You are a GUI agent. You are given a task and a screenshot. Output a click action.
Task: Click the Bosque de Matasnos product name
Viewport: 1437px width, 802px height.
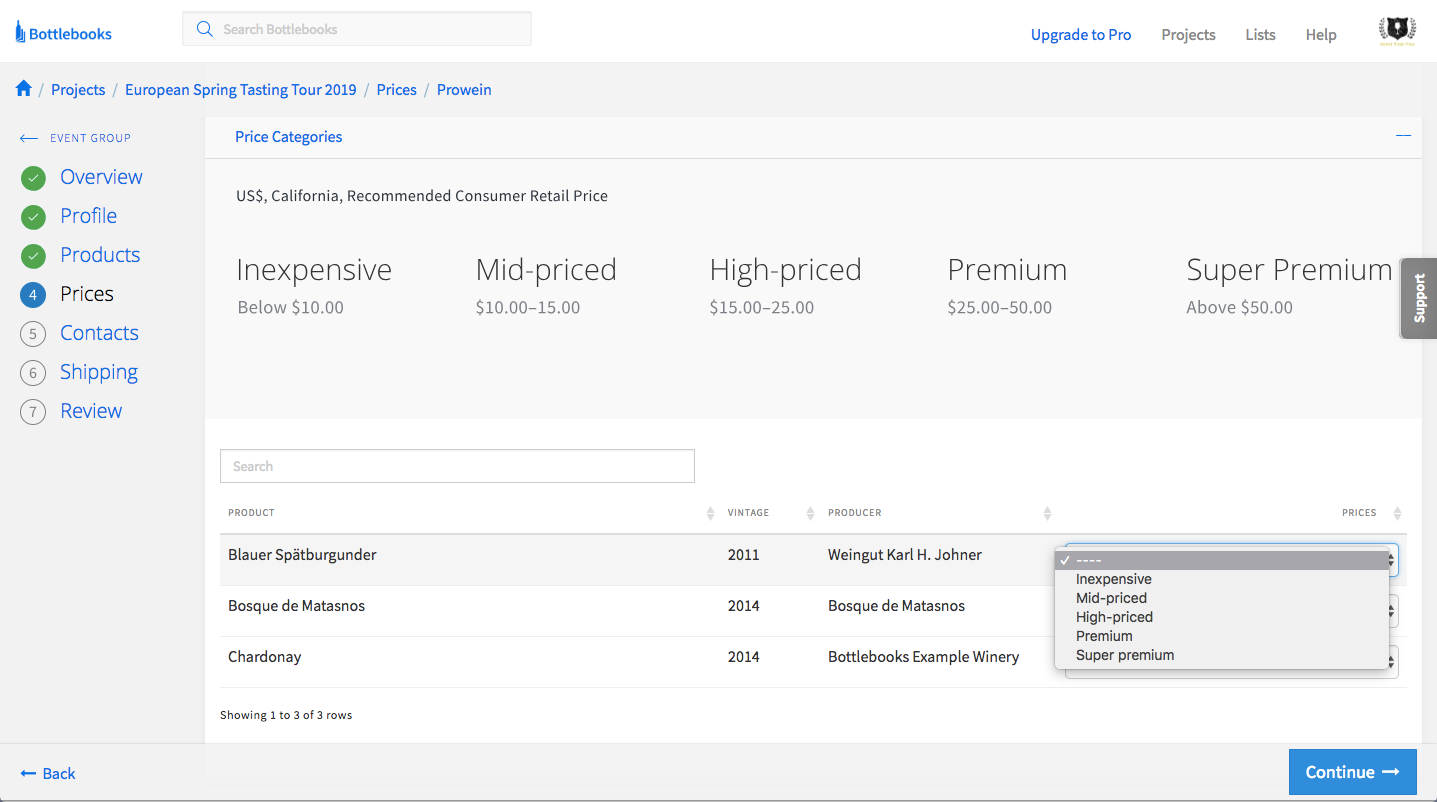tap(296, 605)
